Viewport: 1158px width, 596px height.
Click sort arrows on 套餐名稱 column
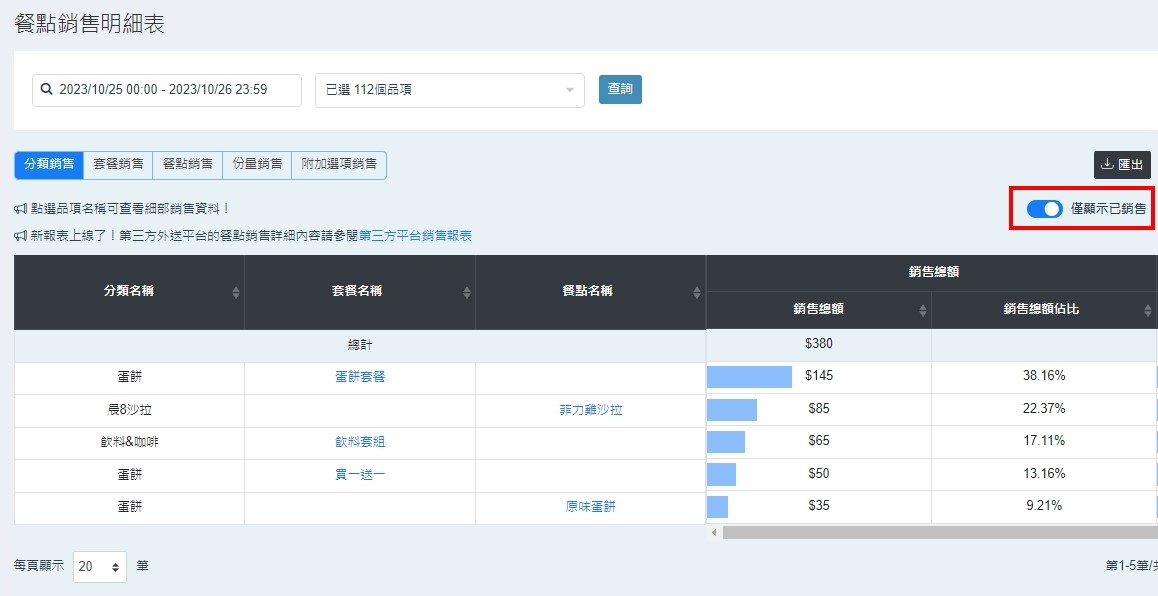click(467, 292)
